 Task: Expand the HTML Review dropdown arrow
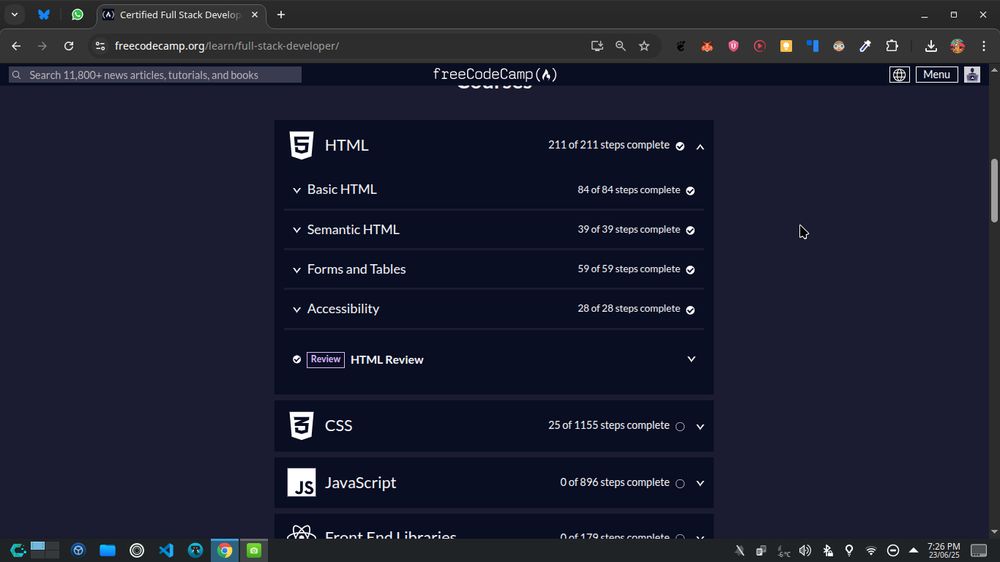click(691, 359)
